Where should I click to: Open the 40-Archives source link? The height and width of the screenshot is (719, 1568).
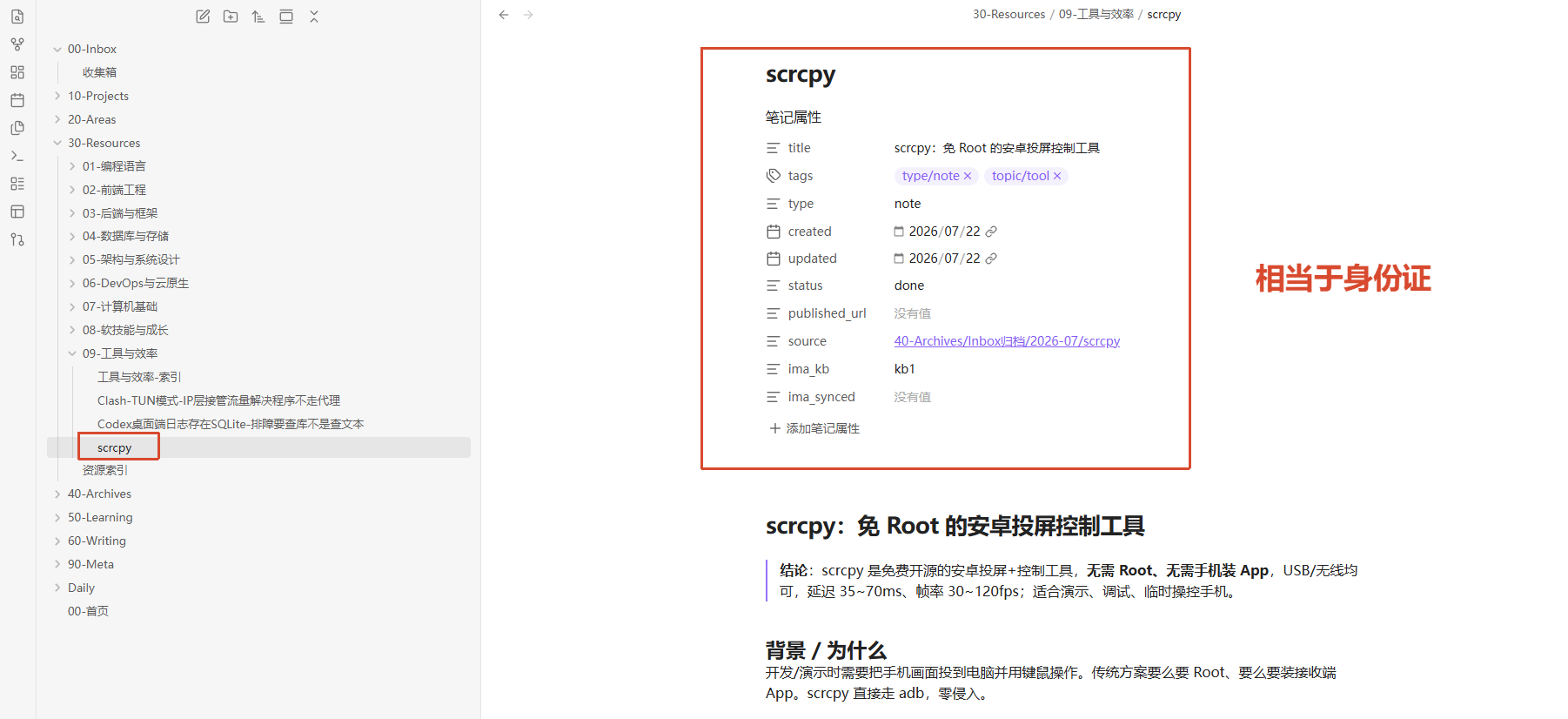[1007, 341]
